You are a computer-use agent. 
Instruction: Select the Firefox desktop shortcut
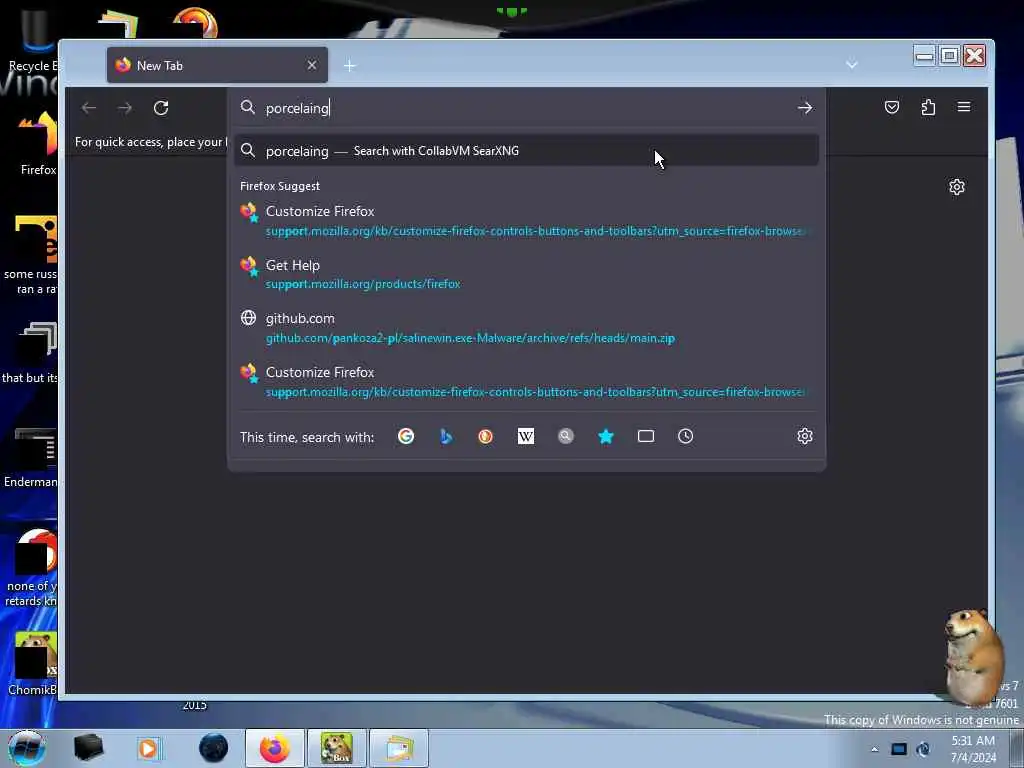(x=37, y=144)
